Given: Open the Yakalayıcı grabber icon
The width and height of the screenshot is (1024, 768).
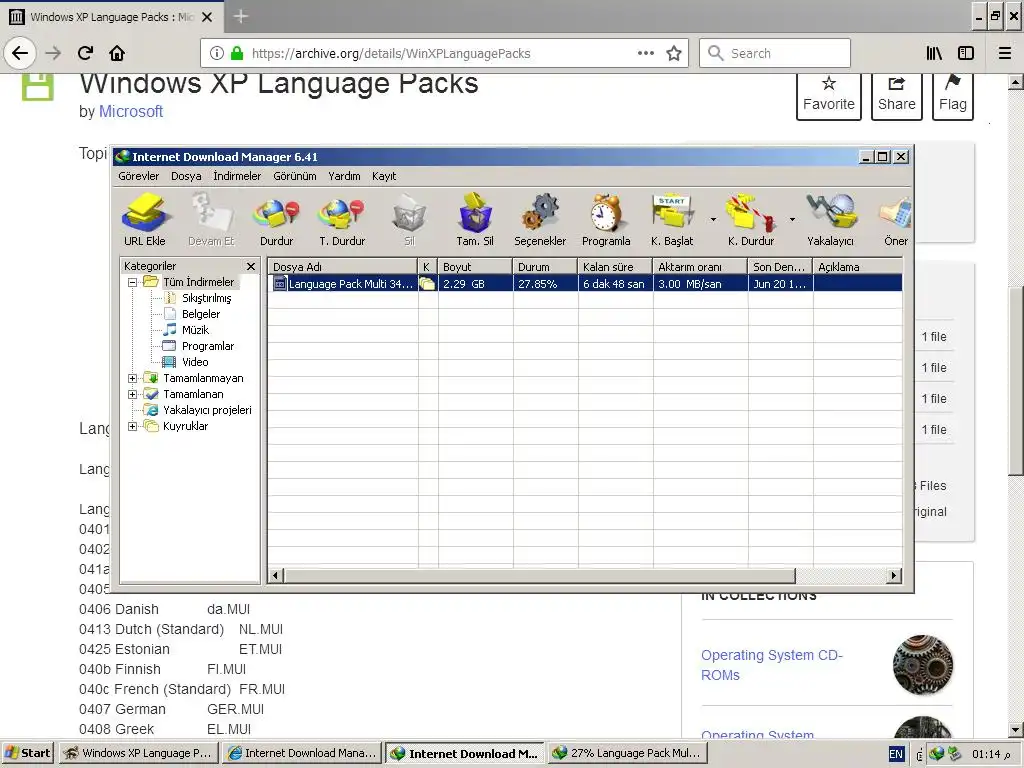Looking at the screenshot, I should click(x=830, y=220).
